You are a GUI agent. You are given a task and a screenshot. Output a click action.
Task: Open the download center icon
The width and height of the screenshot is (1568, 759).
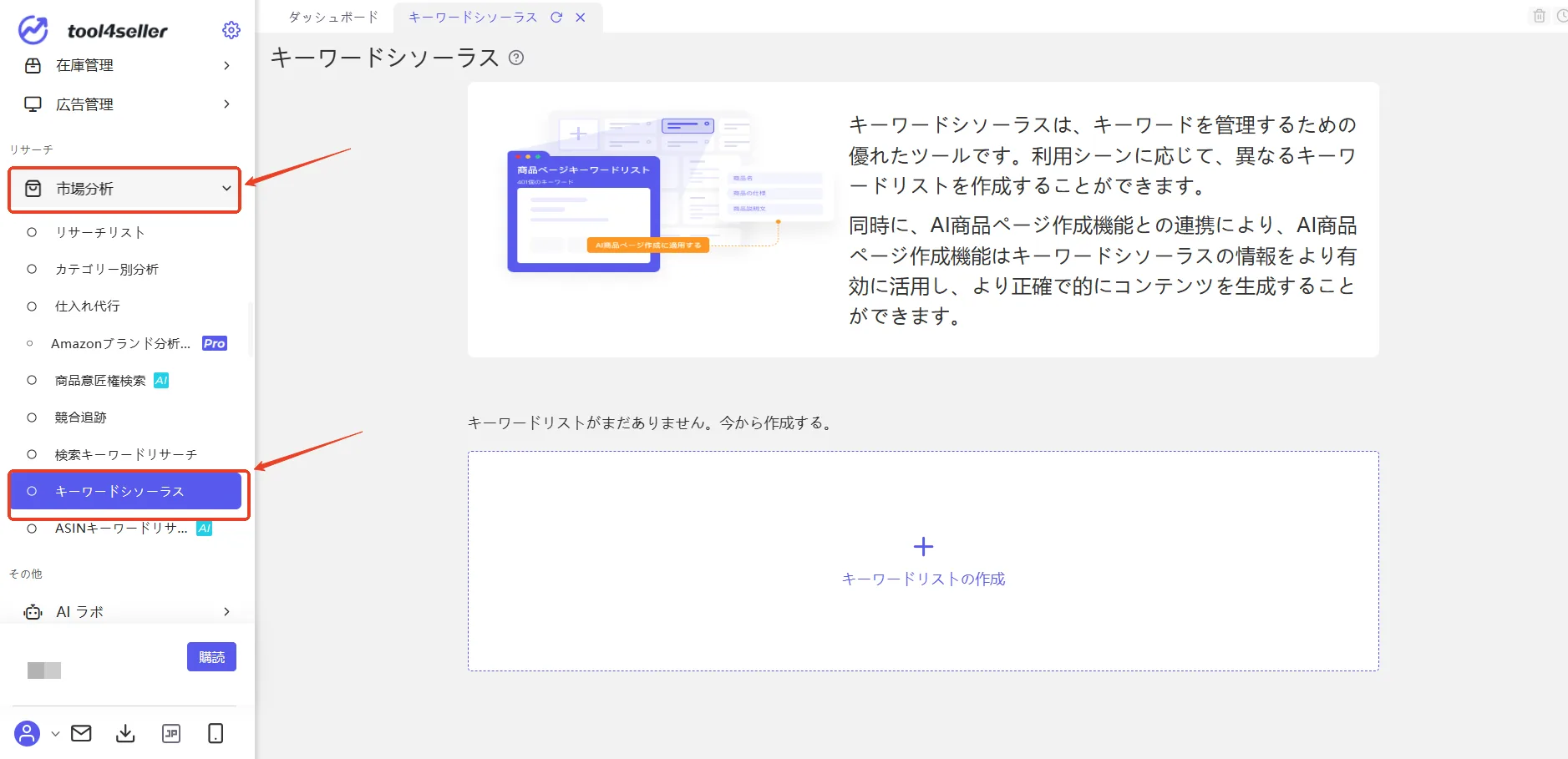point(125,733)
